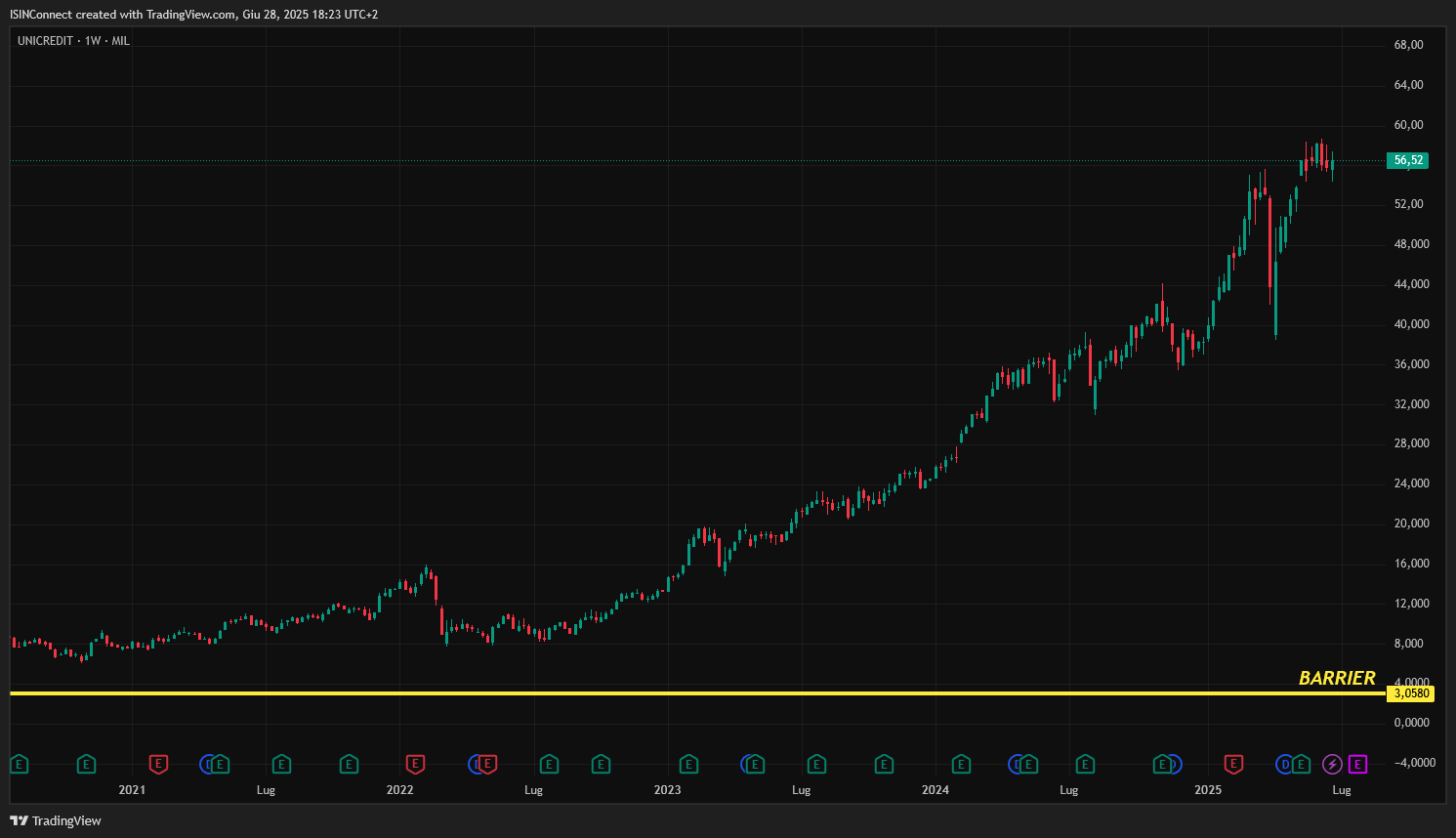Open the red earnings marker just after 2021
Viewport: 1456px width, 838px height.
click(x=158, y=765)
